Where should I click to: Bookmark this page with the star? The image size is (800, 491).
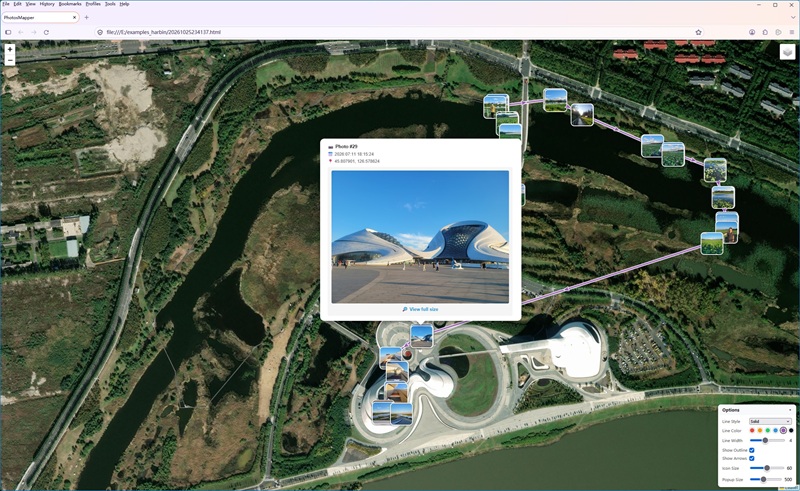(698, 32)
